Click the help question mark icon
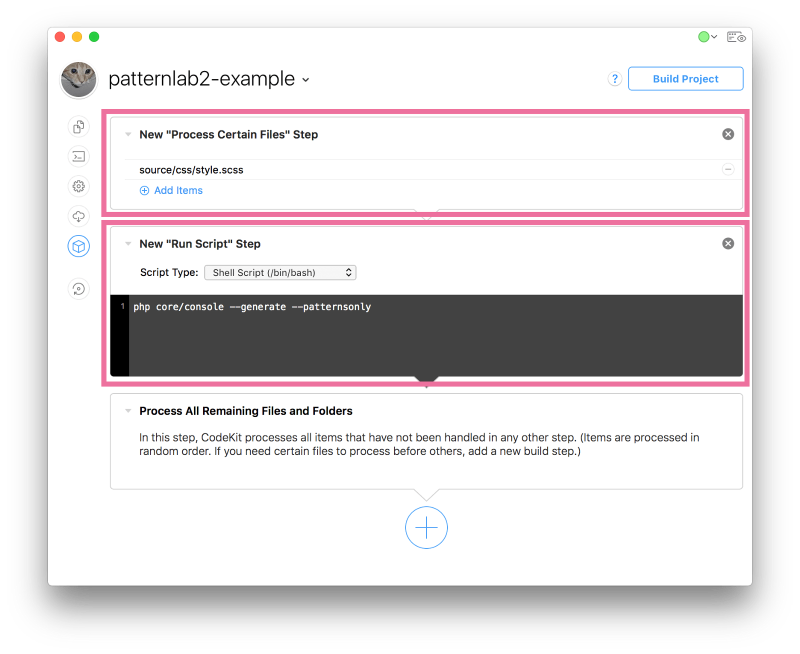Image resolution: width=800 pixels, height=654 pixels. (x=615, y=79)
